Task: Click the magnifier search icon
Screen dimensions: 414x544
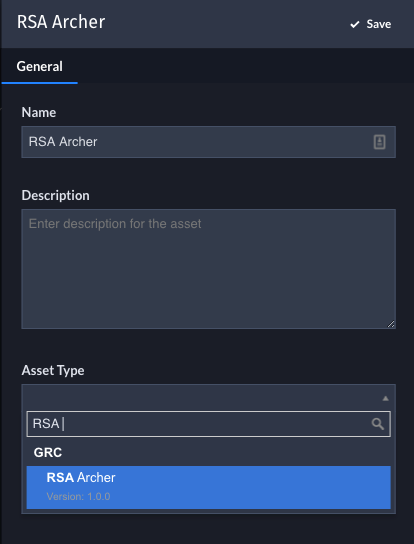Action: point(378,424)
